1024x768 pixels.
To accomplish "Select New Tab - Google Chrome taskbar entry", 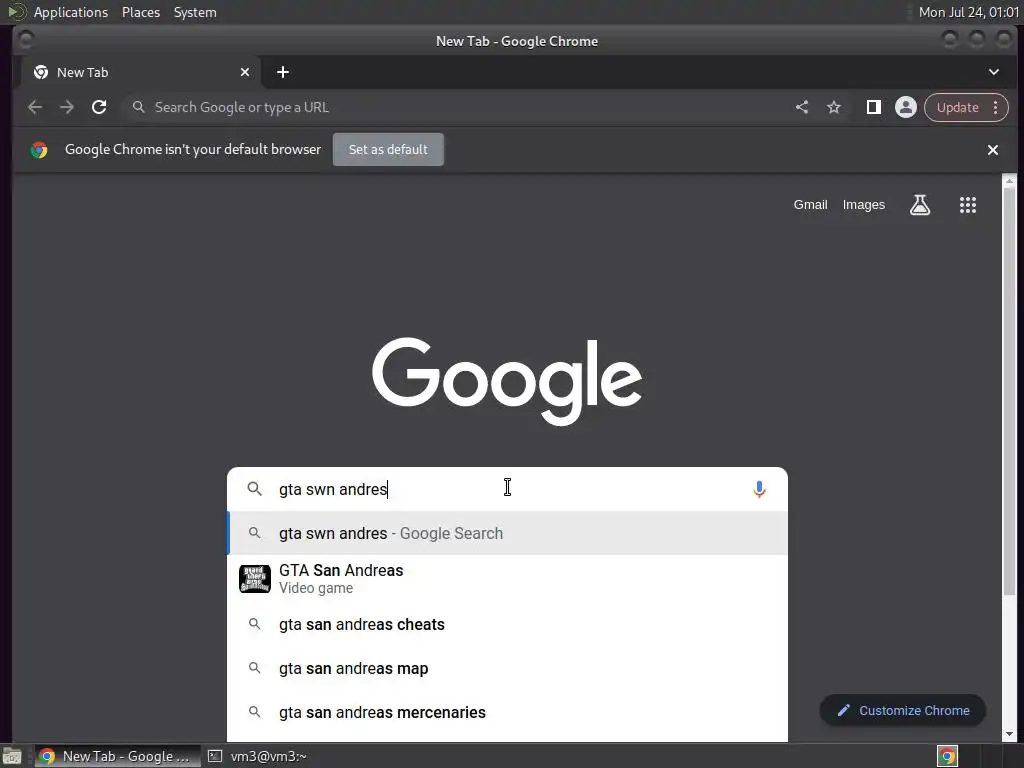I will [x=116, y=756].
